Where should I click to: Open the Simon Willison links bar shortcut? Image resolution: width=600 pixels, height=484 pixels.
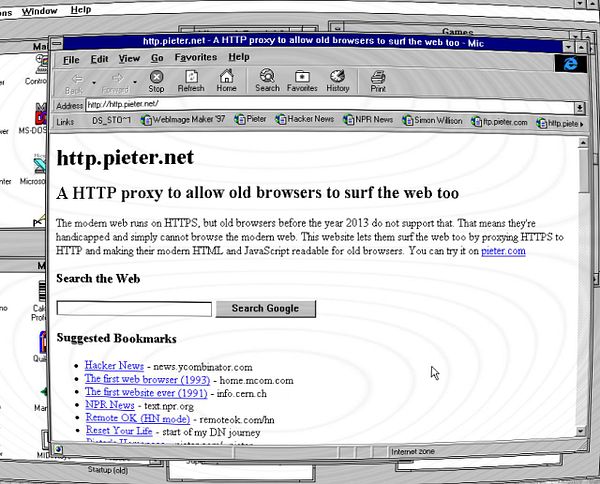pos(432,121)
